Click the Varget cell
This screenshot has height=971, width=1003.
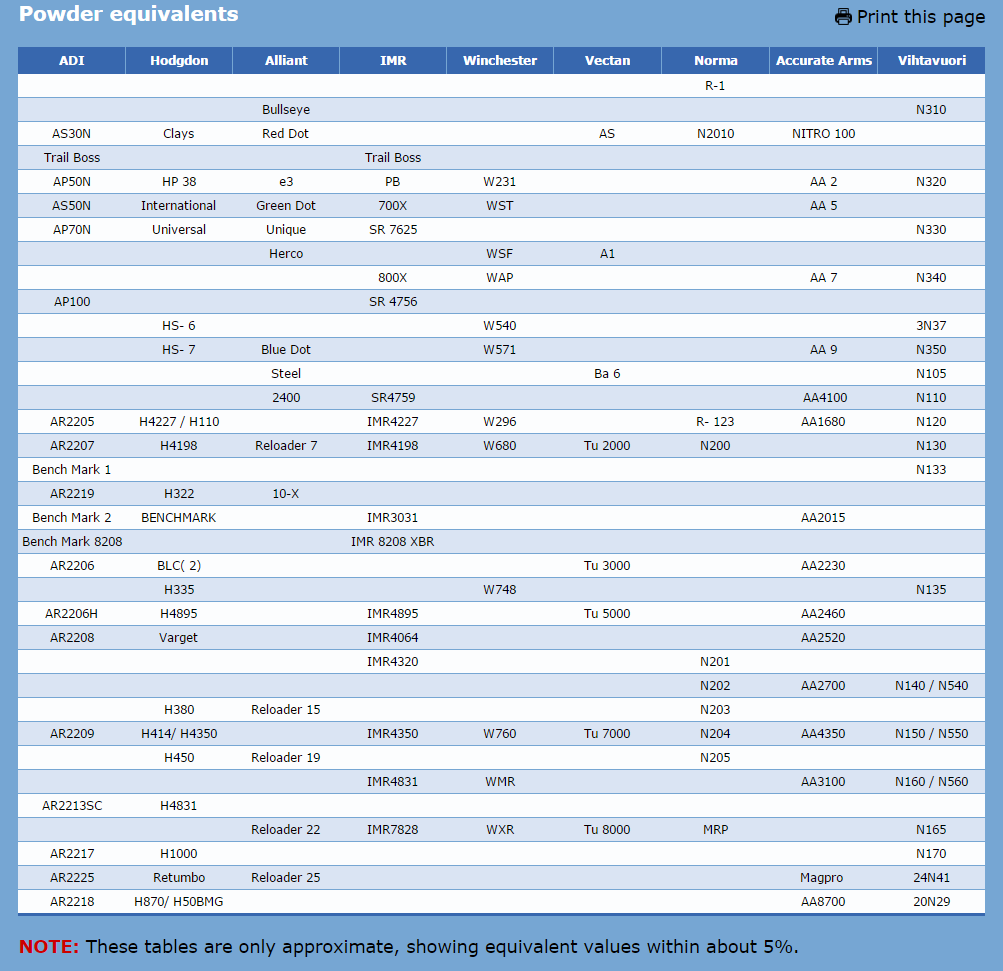click(178, 638)
